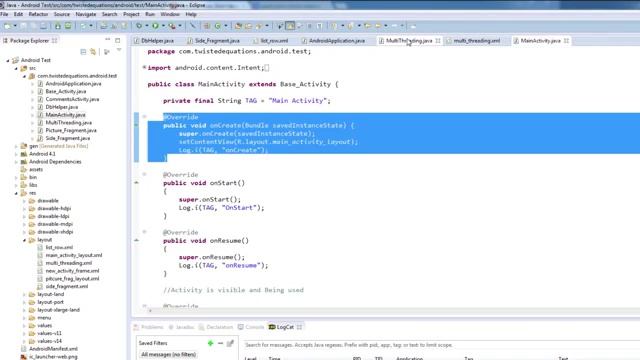Select new_activity_frame.xml in layout folder
The width and height of the screenshot is (640, 360).
click(72, 271)
